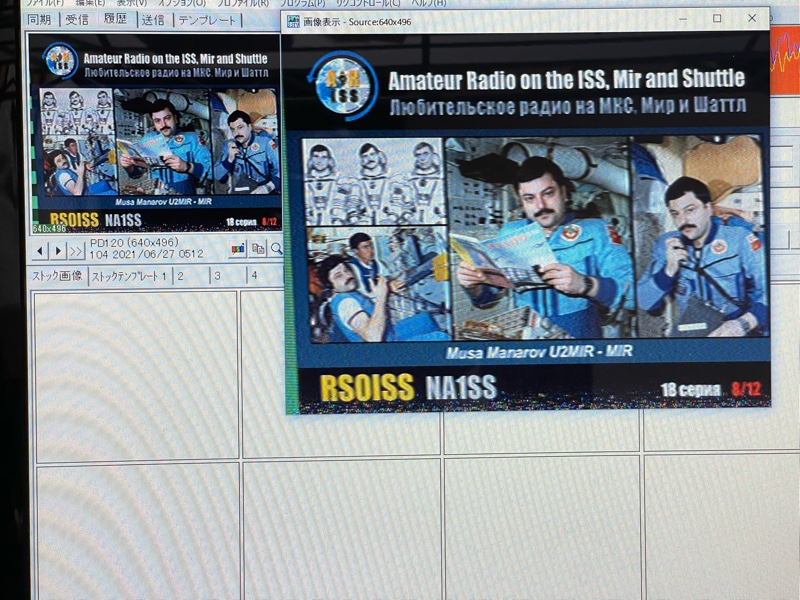Click the enlarged picture in the 画像表示 window
Viewport: 800px width, 600px height.
[529, 223]
